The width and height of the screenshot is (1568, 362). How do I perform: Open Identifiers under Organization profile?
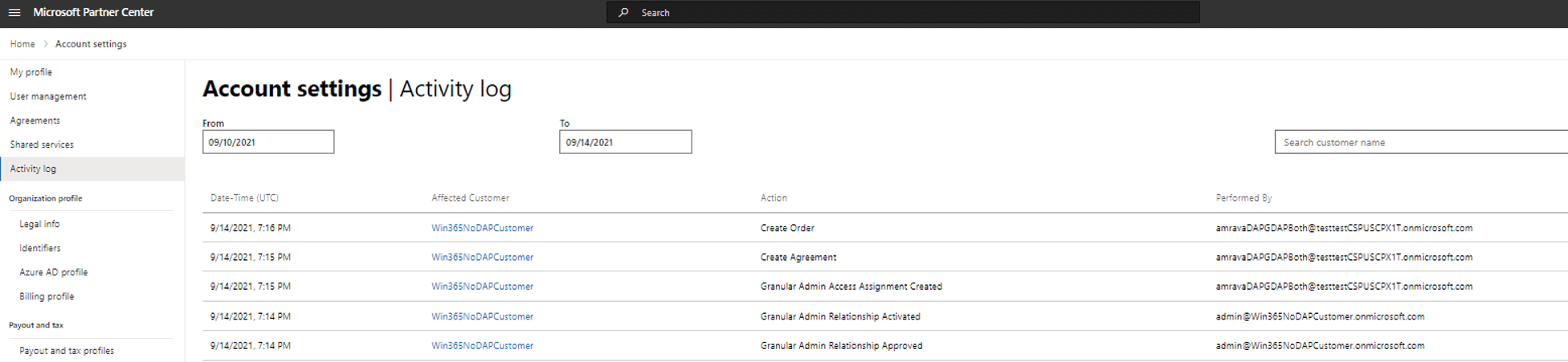pyautogui.click(x=40, y=248)
